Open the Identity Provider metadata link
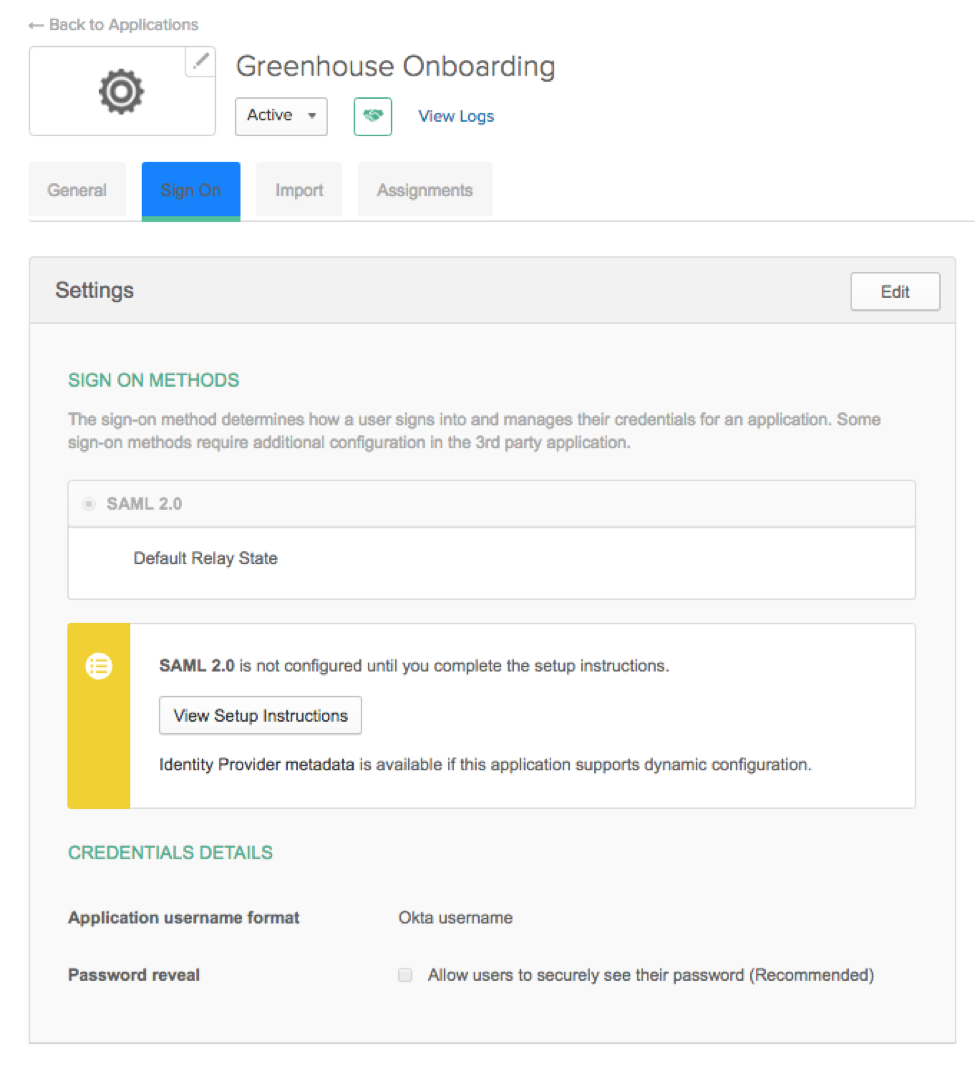975x1071 pixels. 257,764
